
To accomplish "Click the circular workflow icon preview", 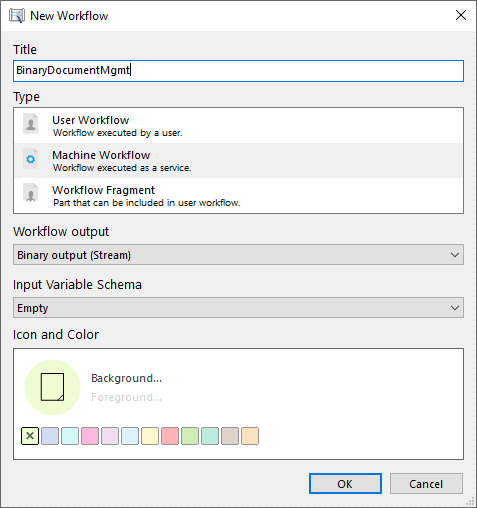I will [53, 387].
